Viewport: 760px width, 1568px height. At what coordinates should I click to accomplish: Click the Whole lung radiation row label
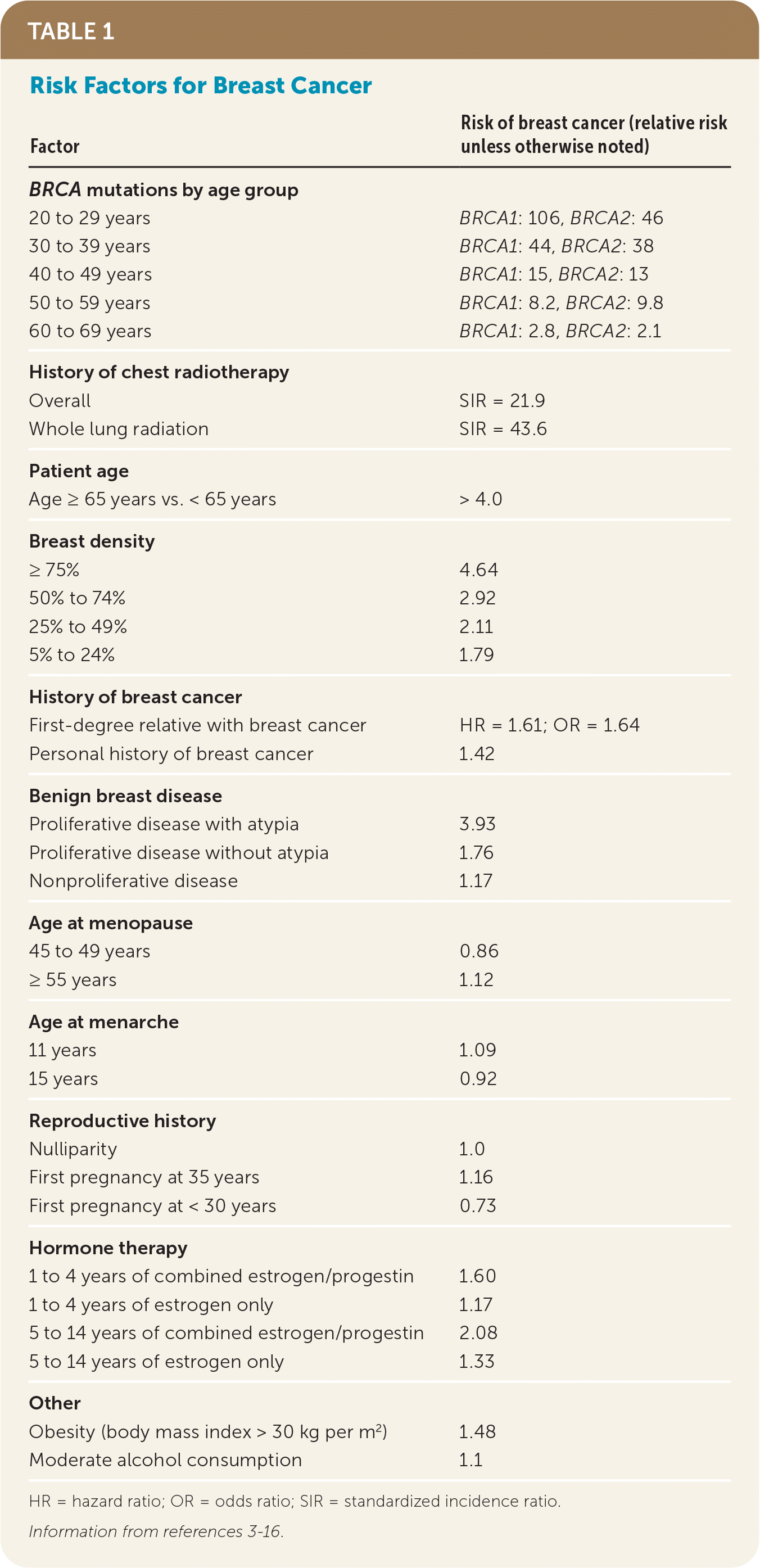119,429
